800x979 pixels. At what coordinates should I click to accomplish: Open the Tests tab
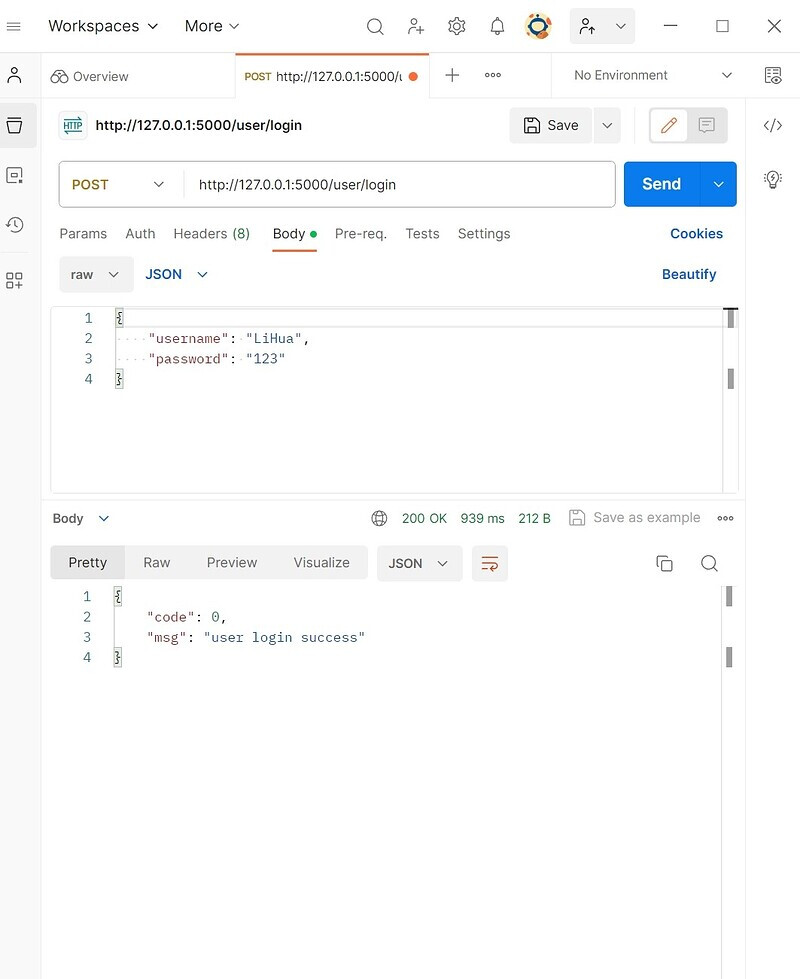422,234
